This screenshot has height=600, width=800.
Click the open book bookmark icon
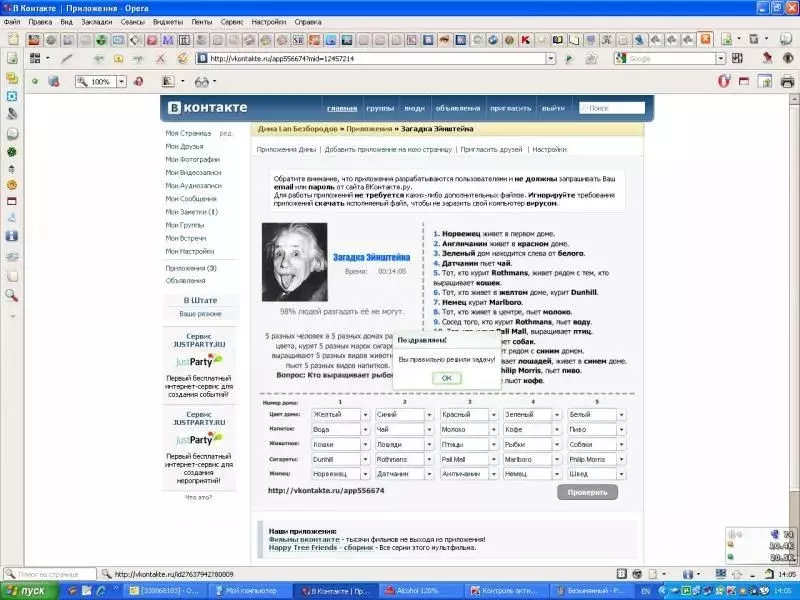558,40
